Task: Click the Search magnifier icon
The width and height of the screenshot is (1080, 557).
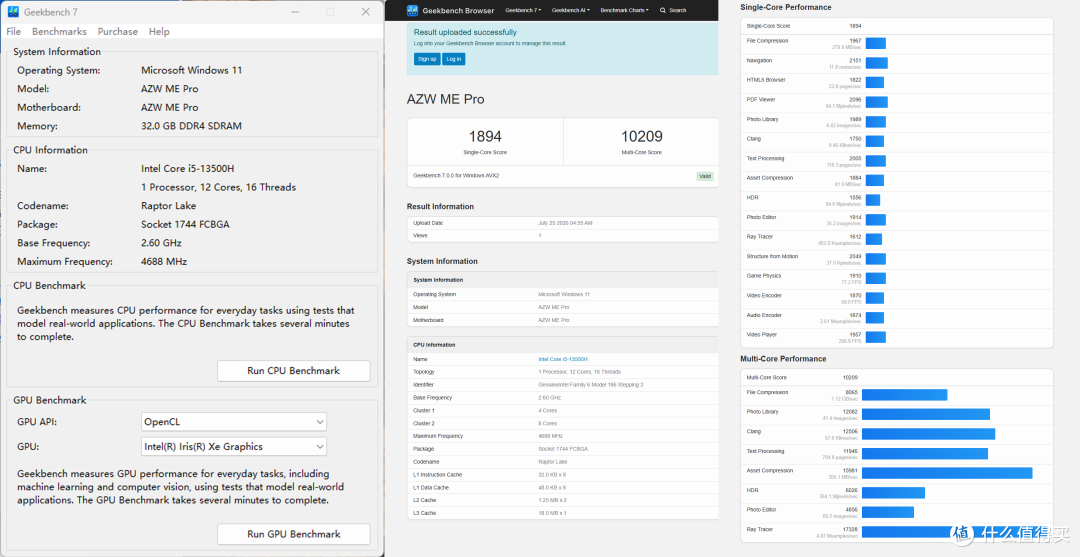Action: pyautogui.click(x=663, y=10)
